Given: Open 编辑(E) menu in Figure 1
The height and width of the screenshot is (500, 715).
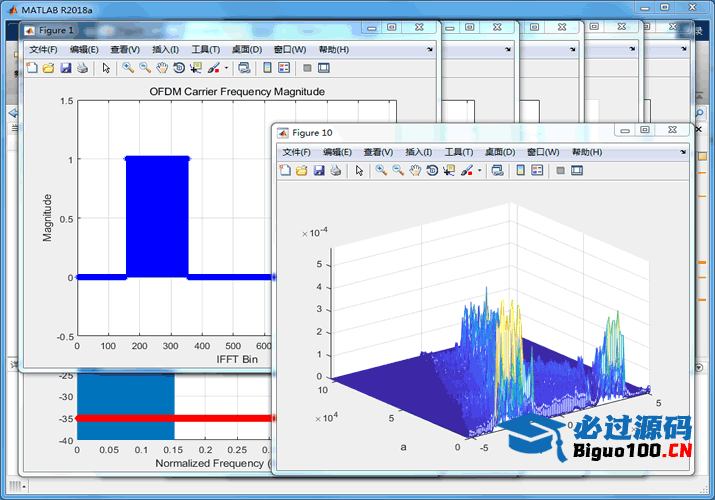Looking at the screenshot, I should click(x=83, y=50).
